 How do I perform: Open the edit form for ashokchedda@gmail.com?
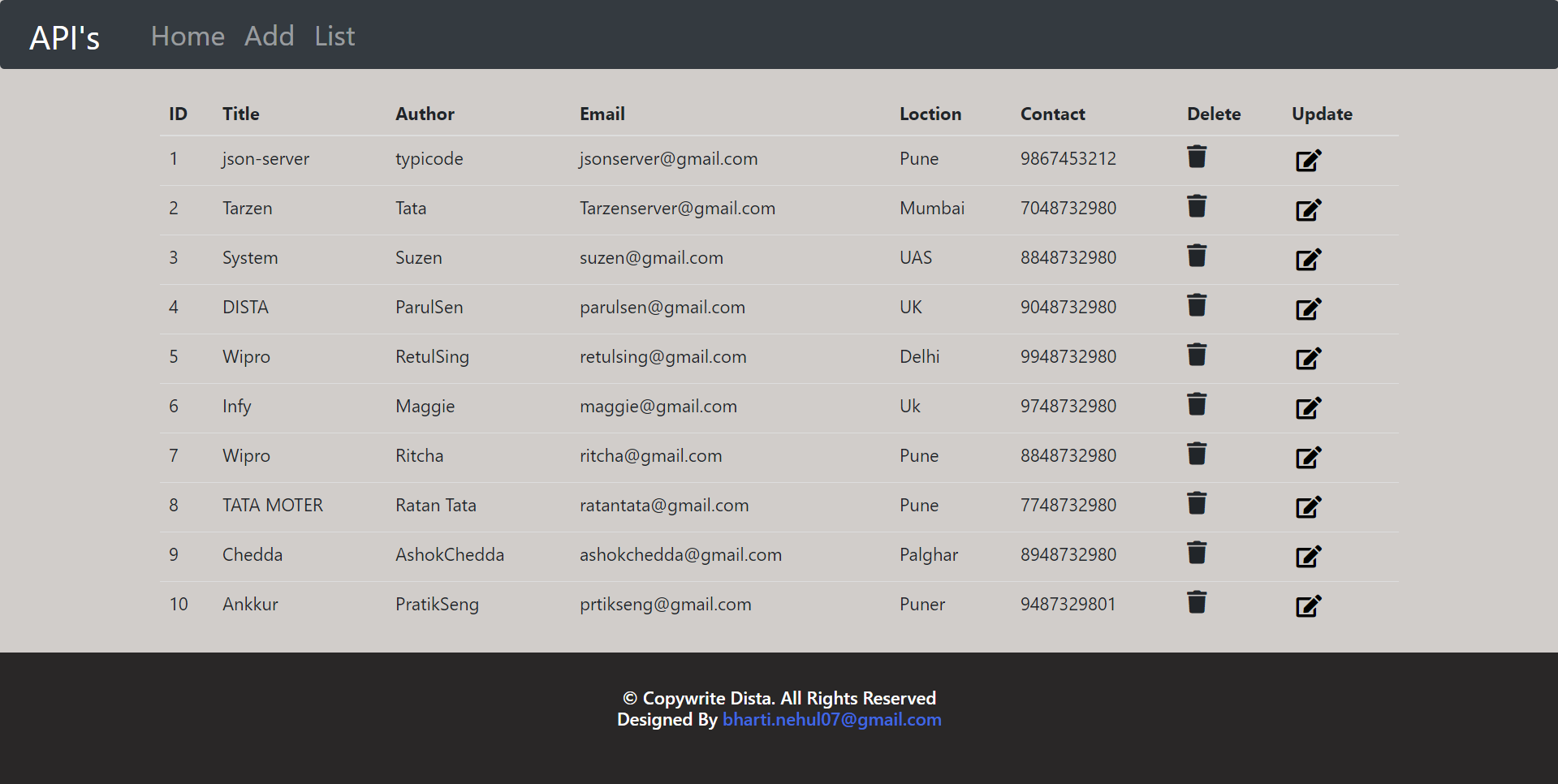(x=1307, y=557)
